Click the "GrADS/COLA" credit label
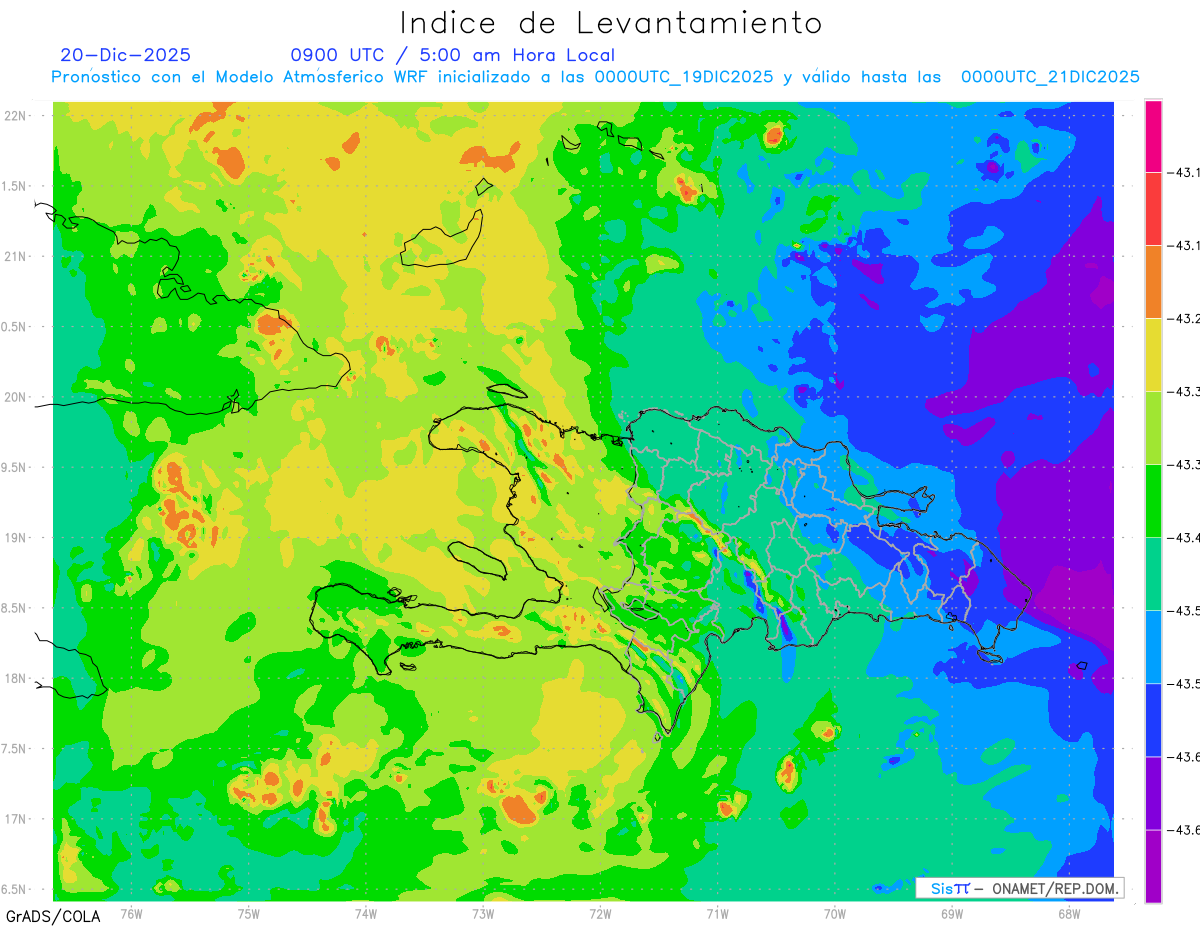This screenshot has width=1200, height=927. (53, 916)
